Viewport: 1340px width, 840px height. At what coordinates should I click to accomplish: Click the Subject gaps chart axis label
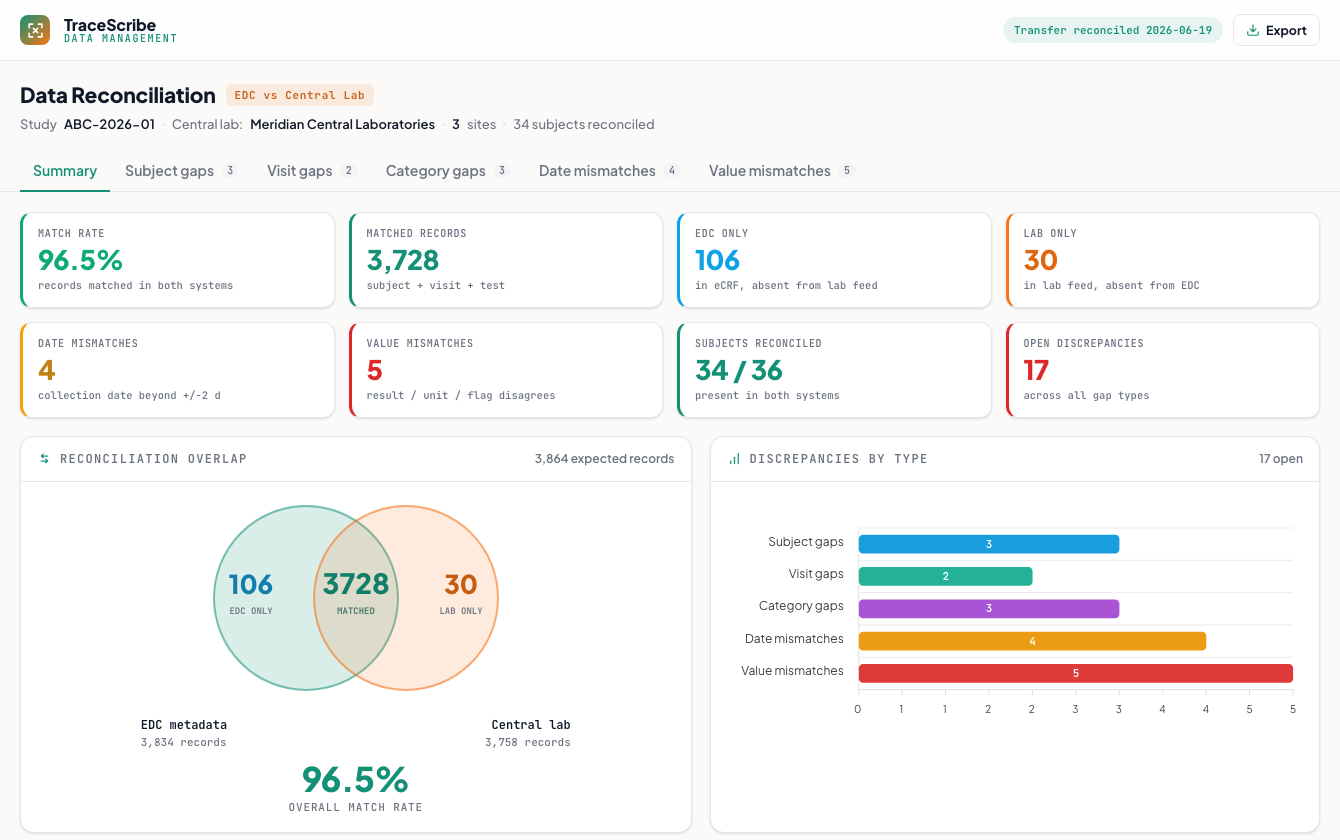(x=806, y=542)
